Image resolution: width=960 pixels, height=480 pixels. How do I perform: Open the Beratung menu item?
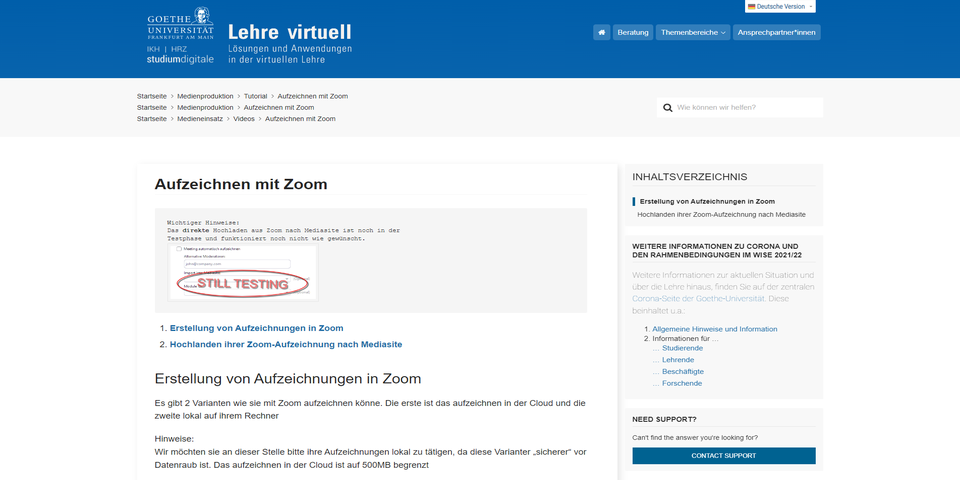(x=632, y=32)
